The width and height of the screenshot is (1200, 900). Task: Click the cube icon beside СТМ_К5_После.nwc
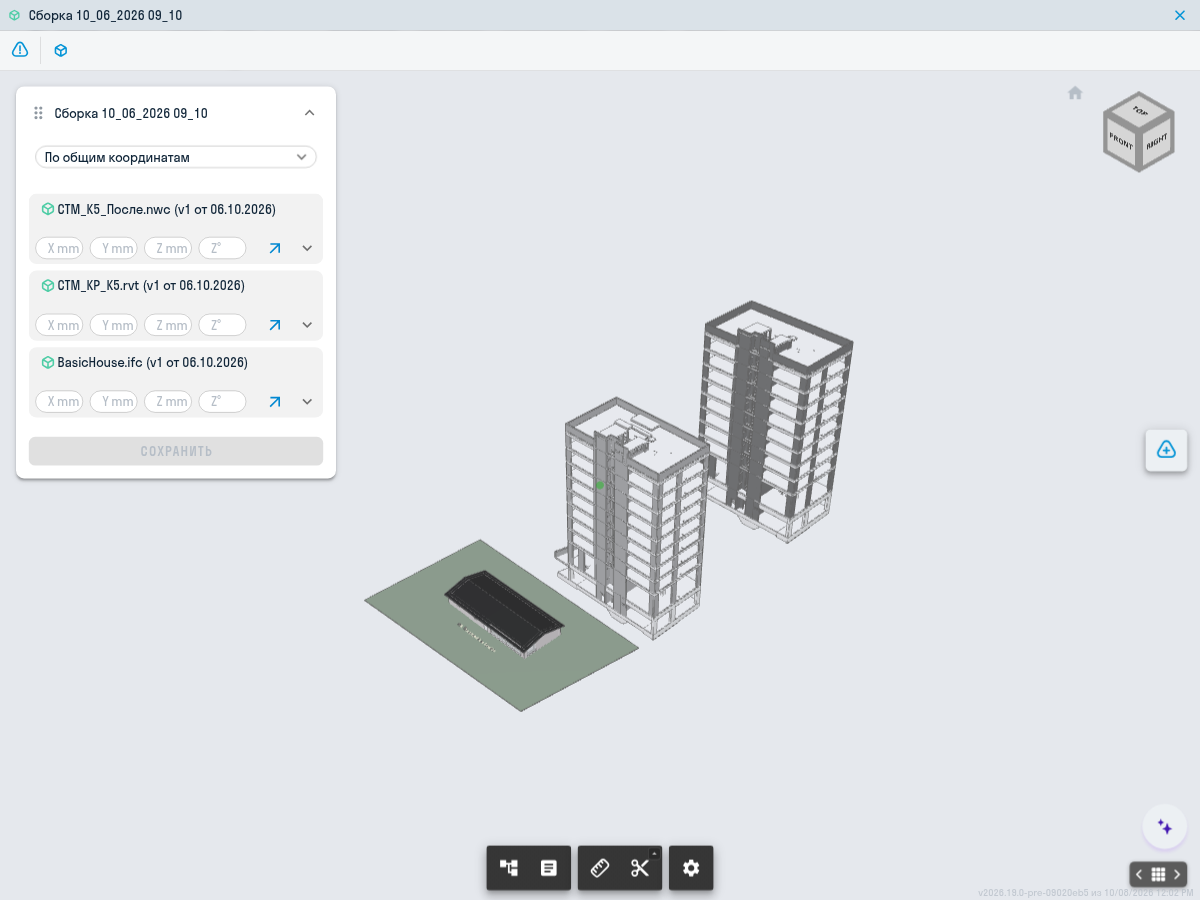(47, 210)
